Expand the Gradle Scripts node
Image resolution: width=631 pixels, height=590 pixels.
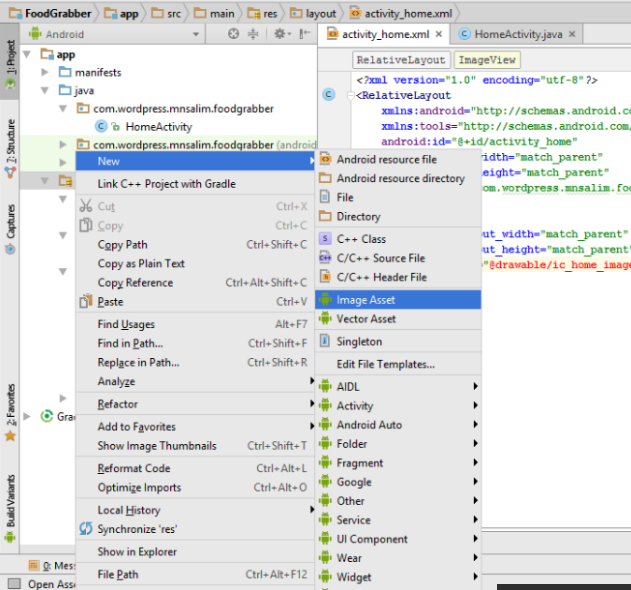(27, 416)
